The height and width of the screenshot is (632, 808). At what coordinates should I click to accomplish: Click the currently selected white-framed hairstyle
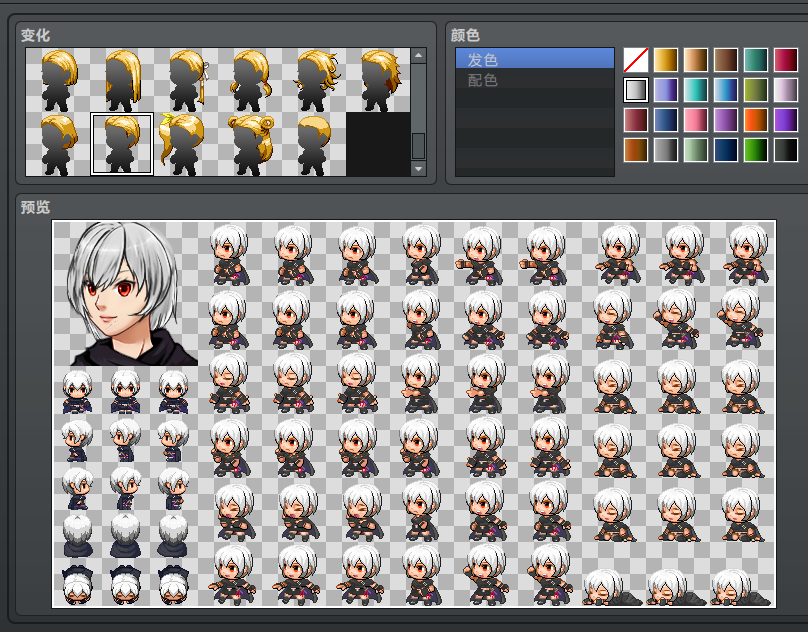point(122,144)
